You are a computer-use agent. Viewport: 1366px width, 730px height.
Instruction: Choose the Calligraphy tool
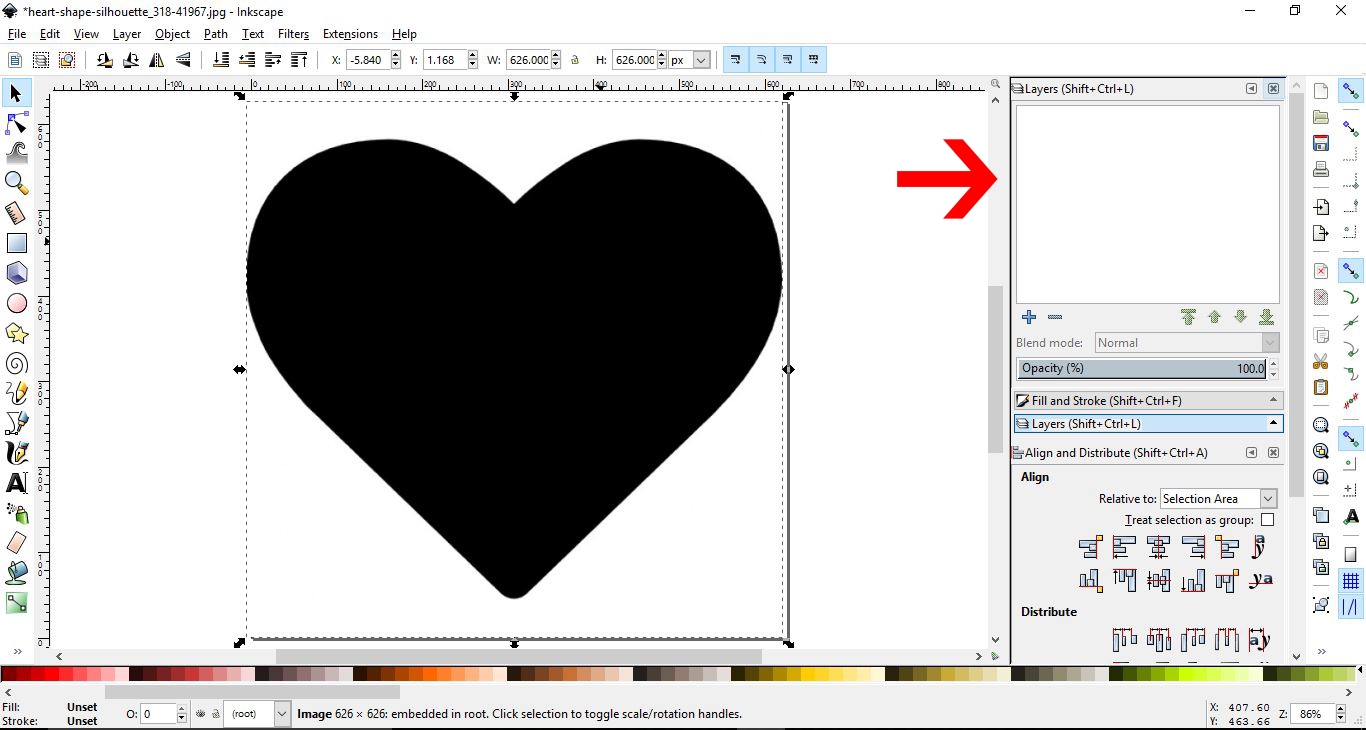pos(16,453)
